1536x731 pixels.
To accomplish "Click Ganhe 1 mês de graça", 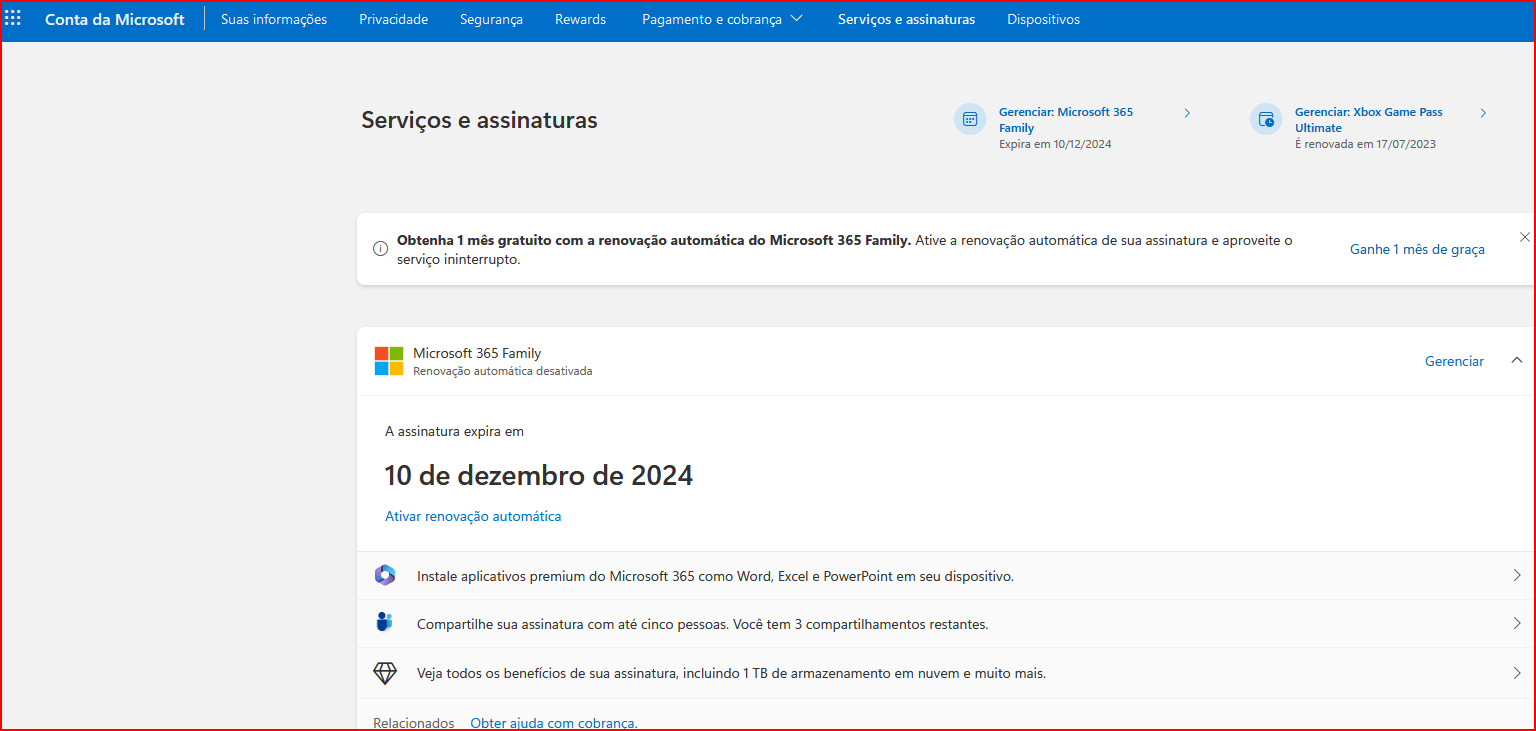I will click(x=1417, y=249).
